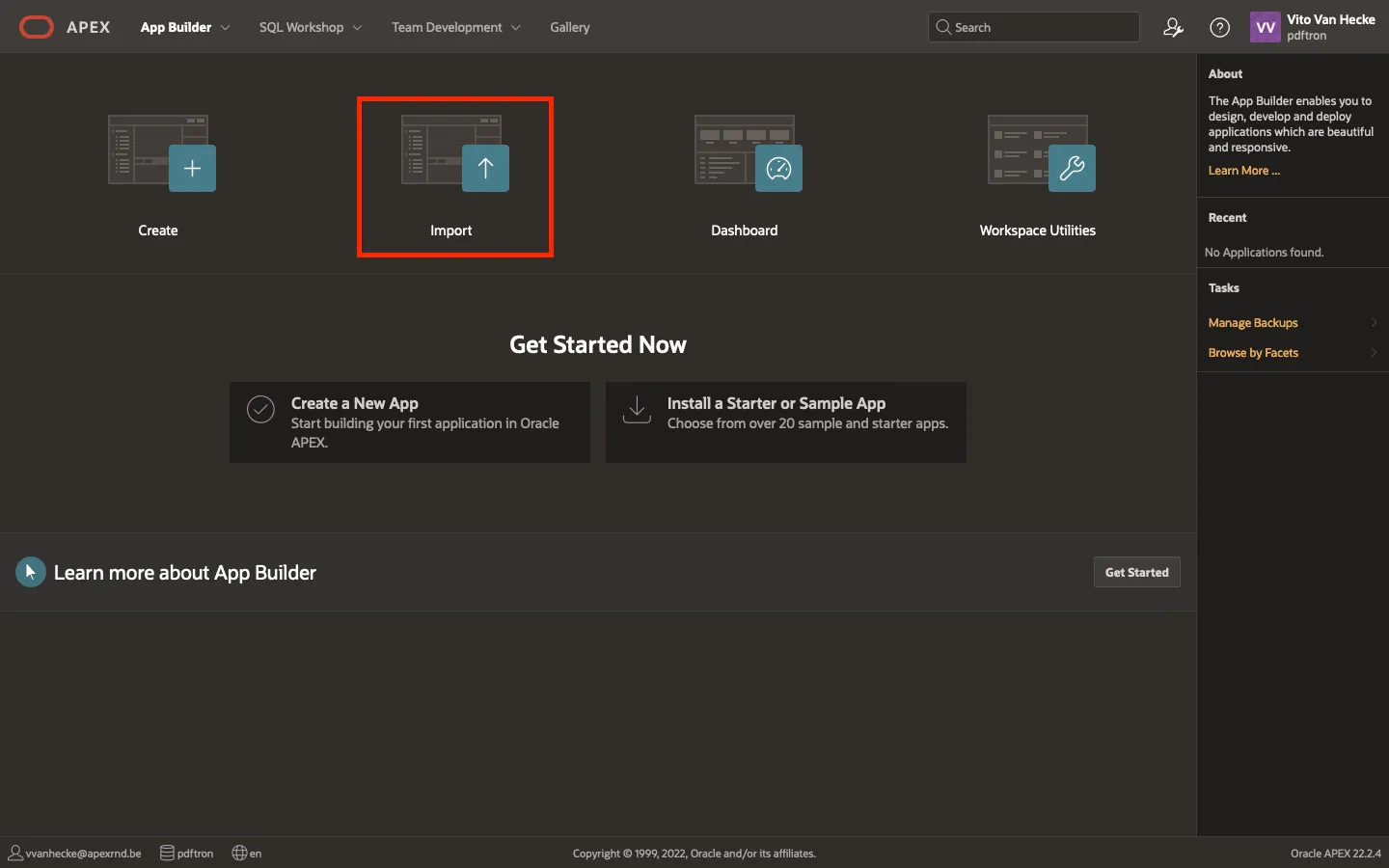Open the Help question mark icon

coord(1219,28)
